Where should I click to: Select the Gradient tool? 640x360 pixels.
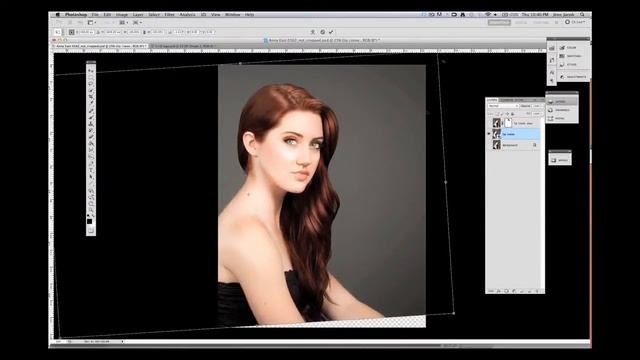[x=91, y=144]
